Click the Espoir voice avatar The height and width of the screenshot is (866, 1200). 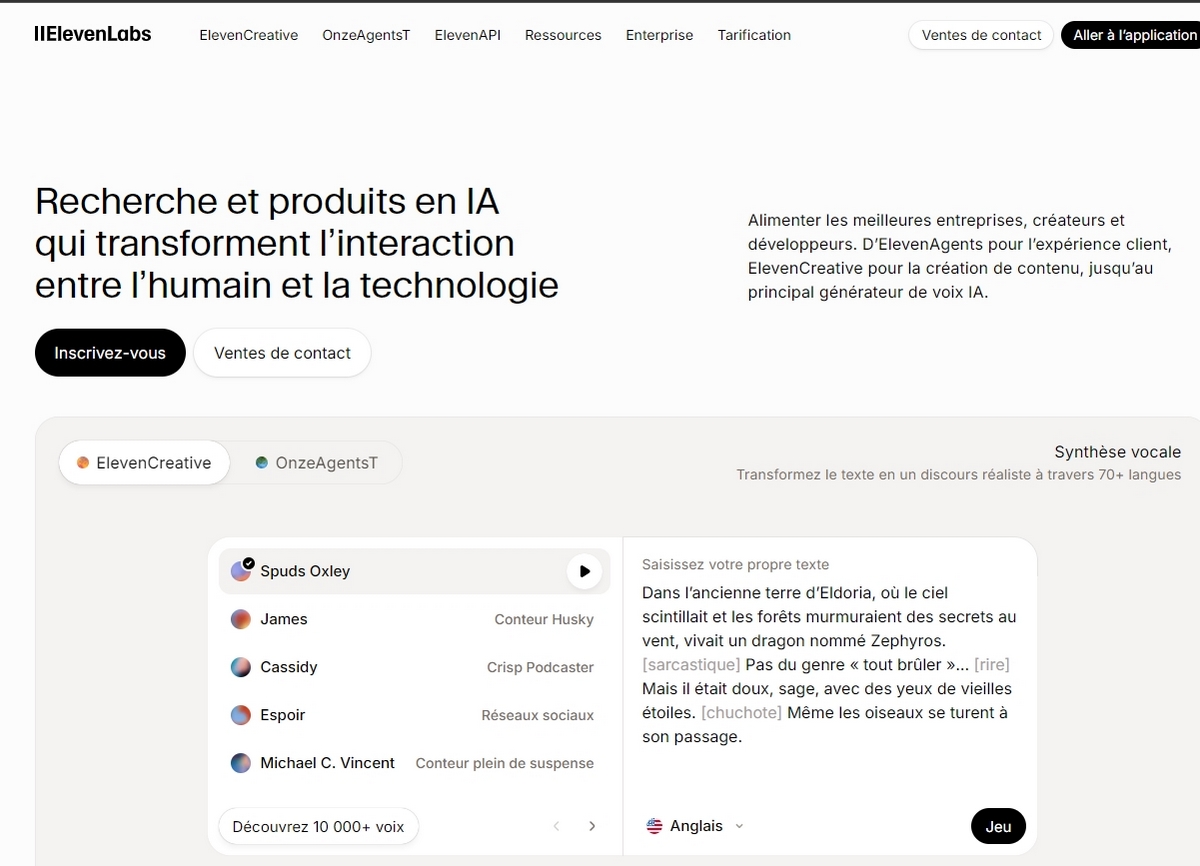click(x=241, y=715)
